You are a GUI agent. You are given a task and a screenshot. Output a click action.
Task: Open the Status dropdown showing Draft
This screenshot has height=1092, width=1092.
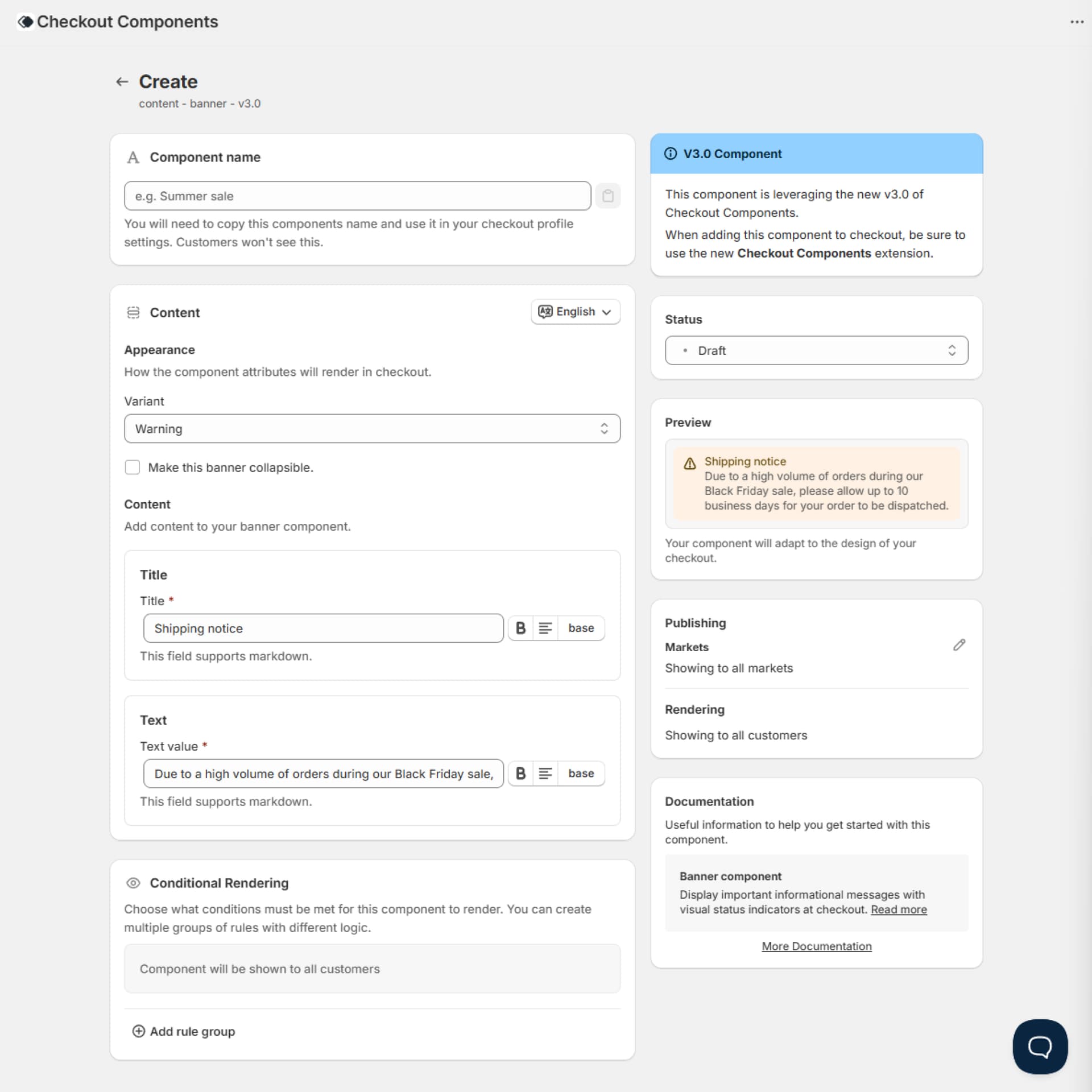tap(816, 350)
